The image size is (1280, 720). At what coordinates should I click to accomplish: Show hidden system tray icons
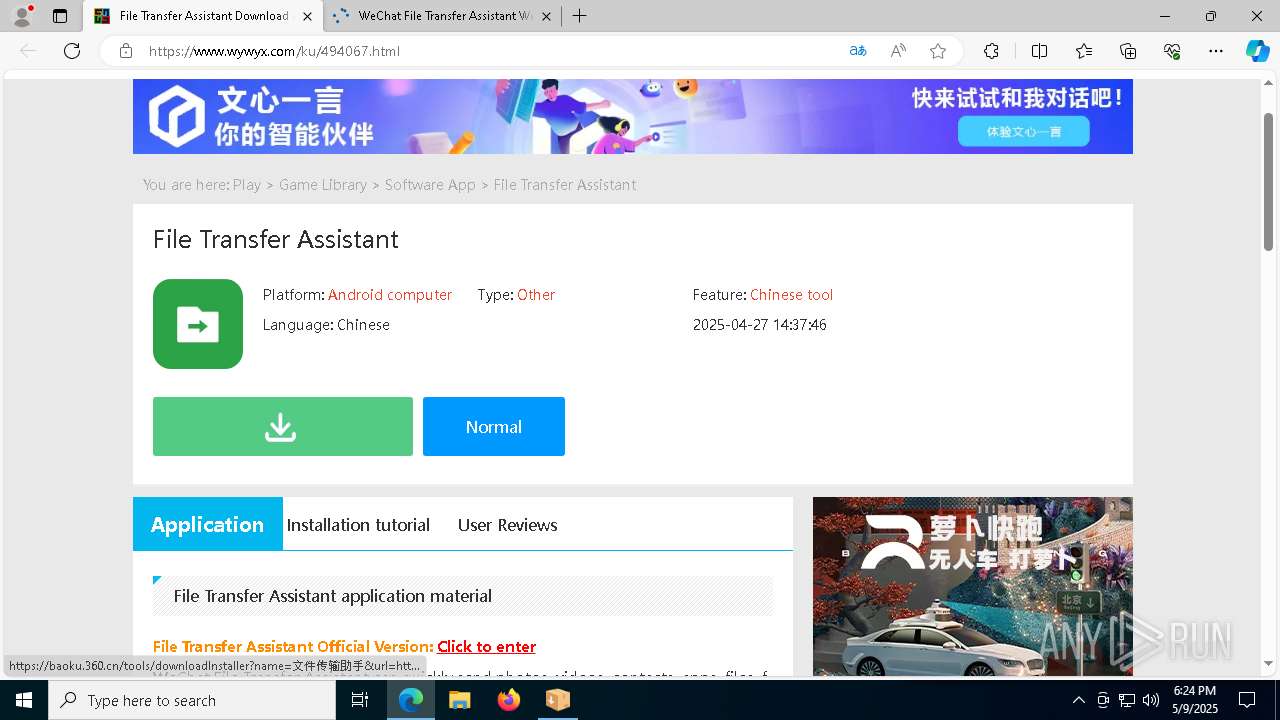tap(1078, 700)
